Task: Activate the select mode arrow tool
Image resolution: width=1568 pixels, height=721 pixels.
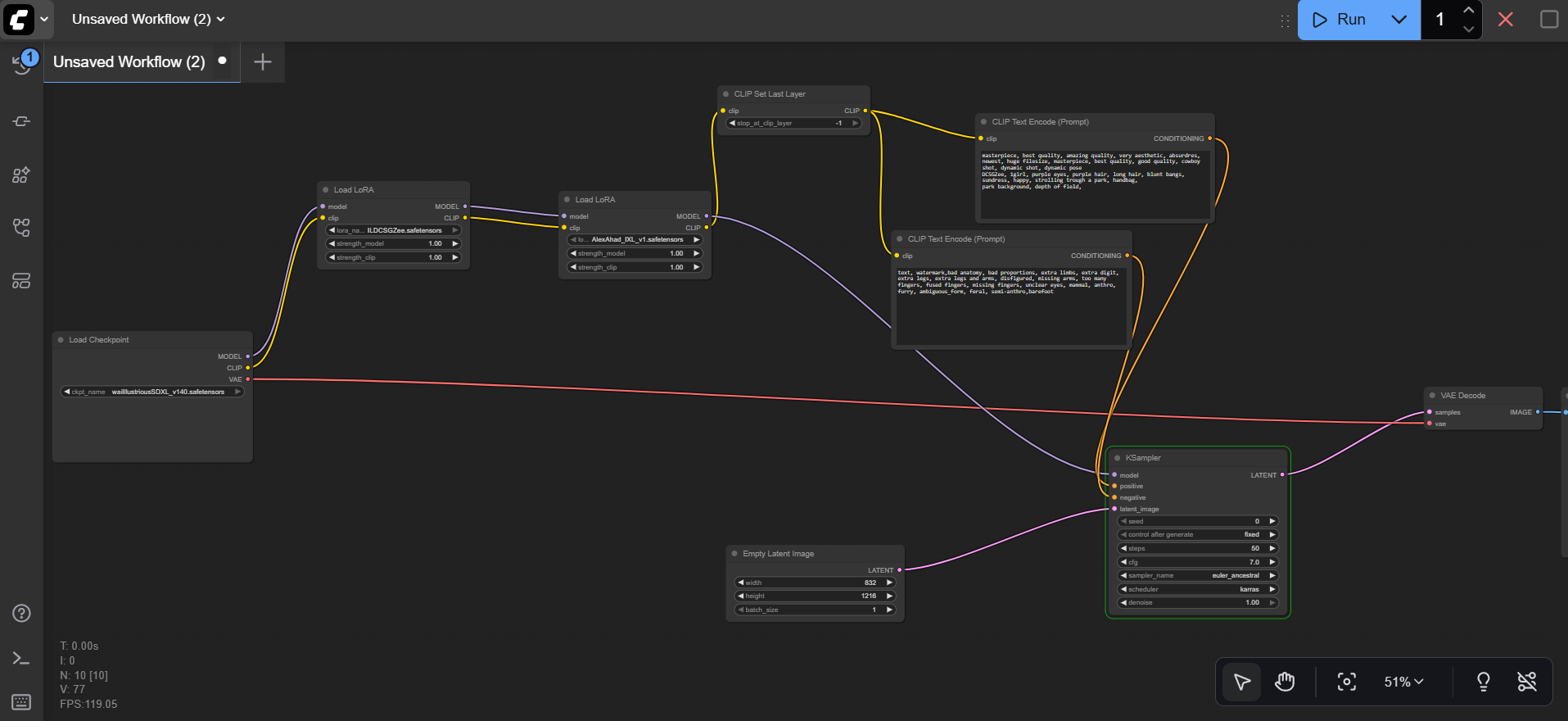Action: (x=1242, y=682)
